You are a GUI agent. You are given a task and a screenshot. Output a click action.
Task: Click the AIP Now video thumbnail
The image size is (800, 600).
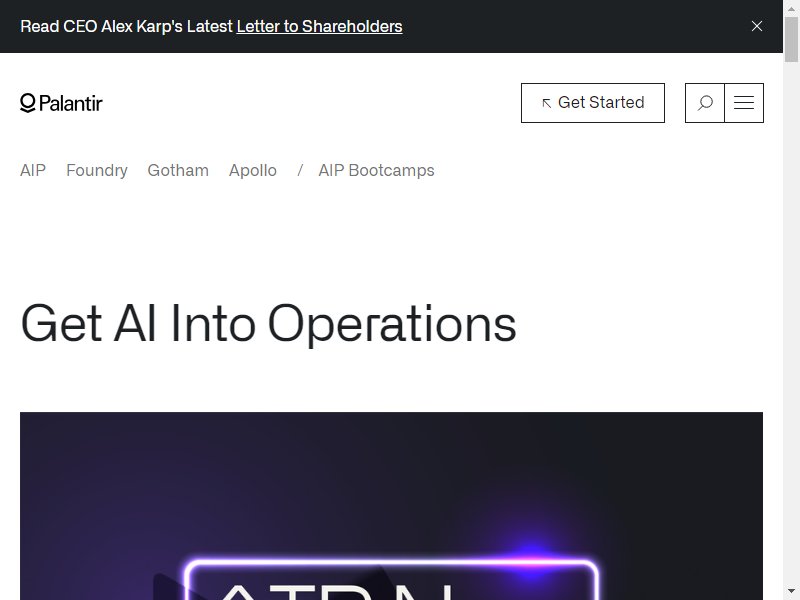(391, 506)
